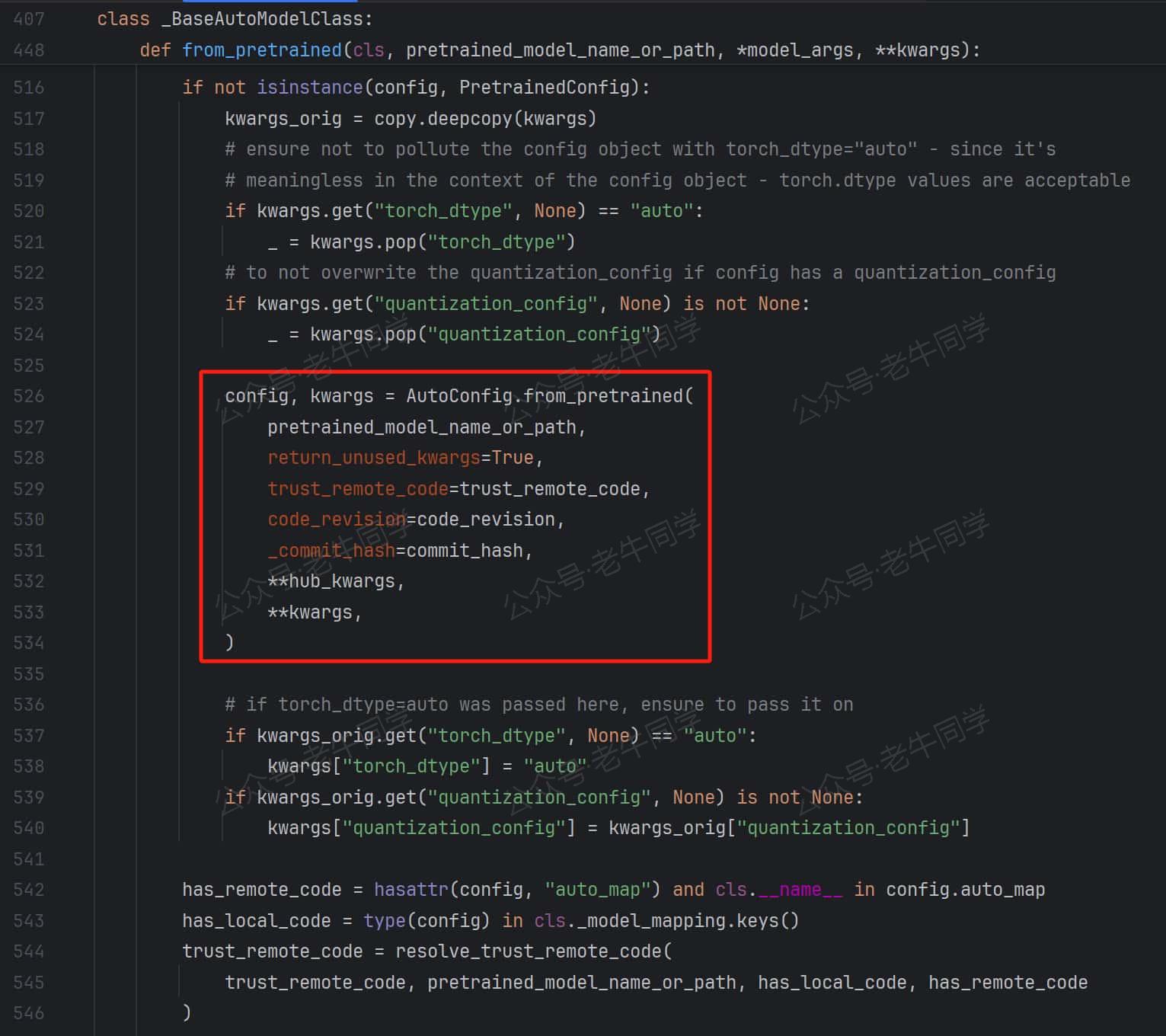Click hasattr call on line 542
Viewport: 1166px width, 1036px height.
coord(411,890)
